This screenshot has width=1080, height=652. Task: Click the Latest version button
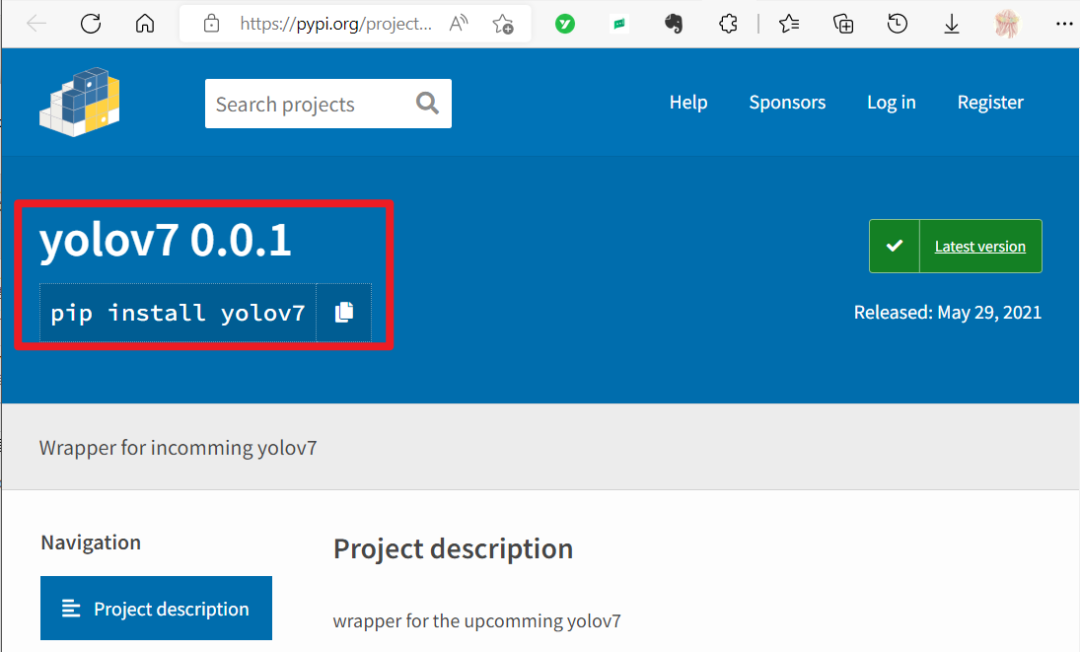(x=955, y=246)
